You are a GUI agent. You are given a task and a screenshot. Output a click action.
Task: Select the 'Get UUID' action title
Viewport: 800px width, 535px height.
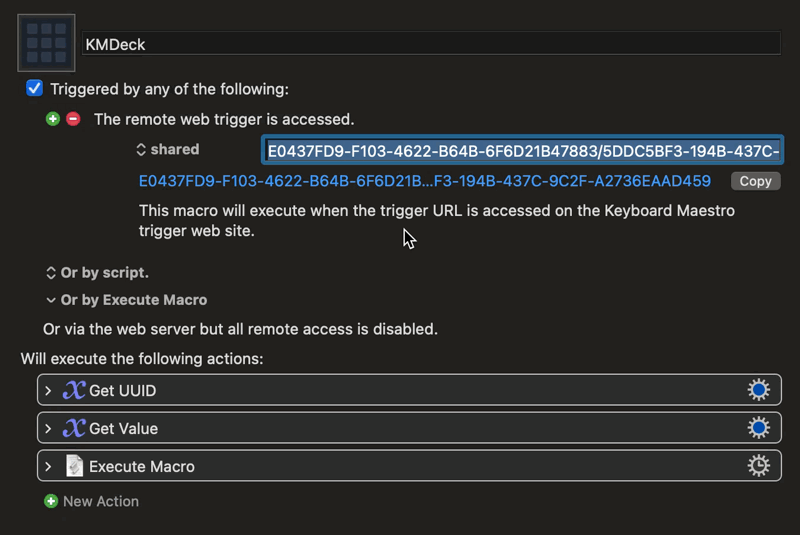pos(123,391)
